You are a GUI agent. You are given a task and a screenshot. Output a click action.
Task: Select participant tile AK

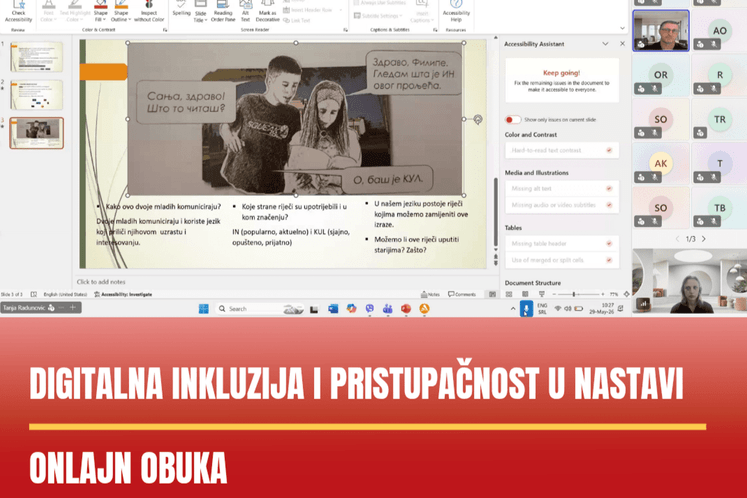click(x=660, y=163)
